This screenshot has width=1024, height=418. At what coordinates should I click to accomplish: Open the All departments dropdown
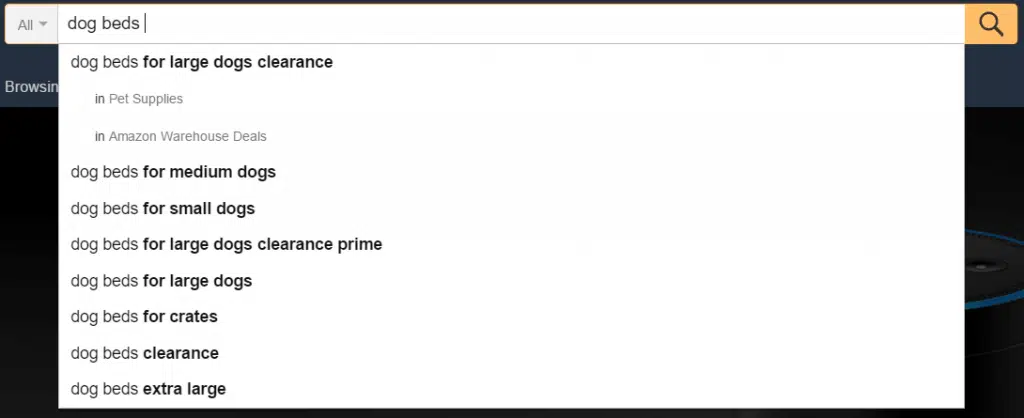[32, 24]
